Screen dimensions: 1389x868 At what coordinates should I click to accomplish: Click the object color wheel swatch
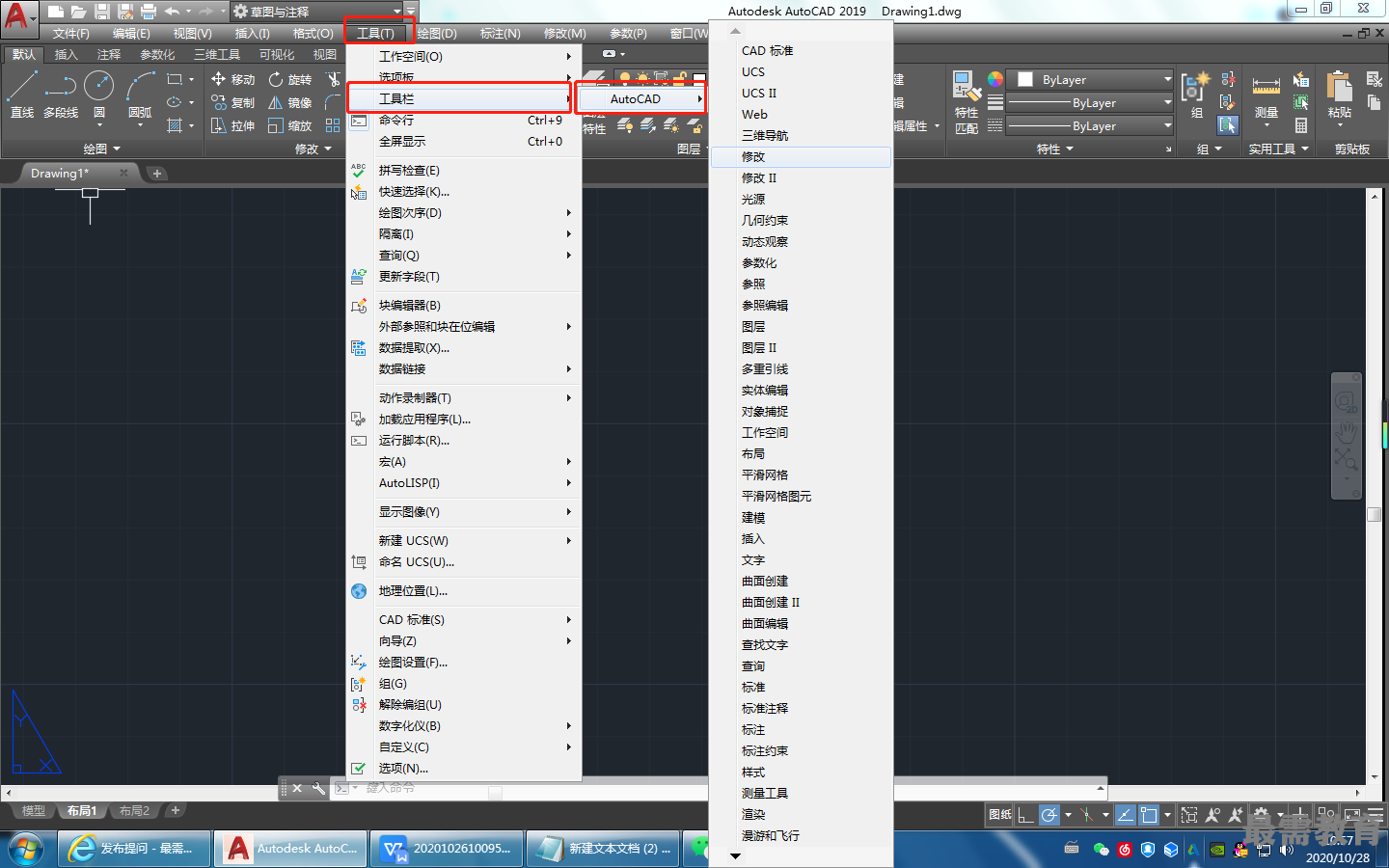tap(995, 79)
